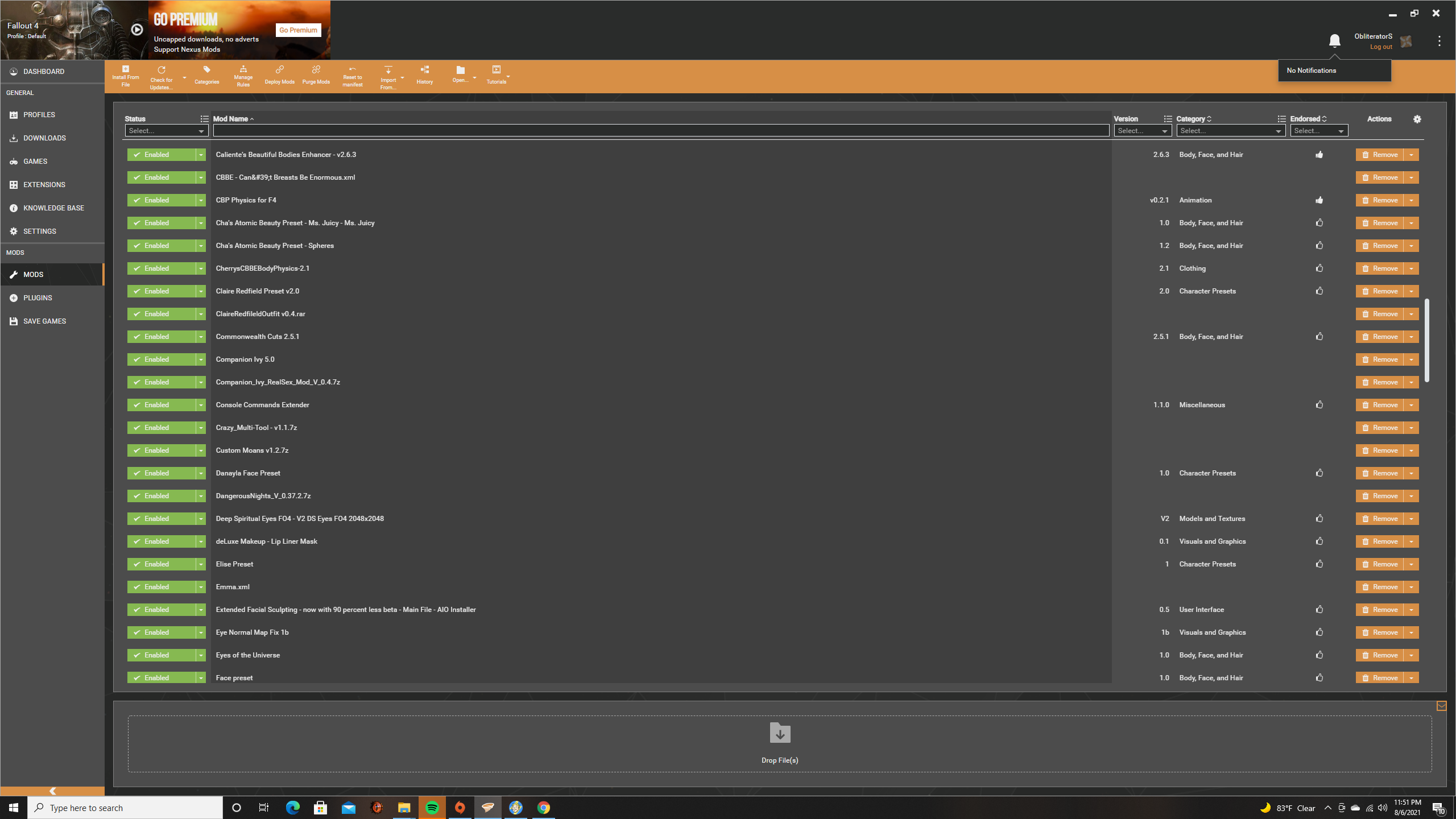Collapse the sidebar with the arrow
The image size is (1456, 819).
[52, 791]
